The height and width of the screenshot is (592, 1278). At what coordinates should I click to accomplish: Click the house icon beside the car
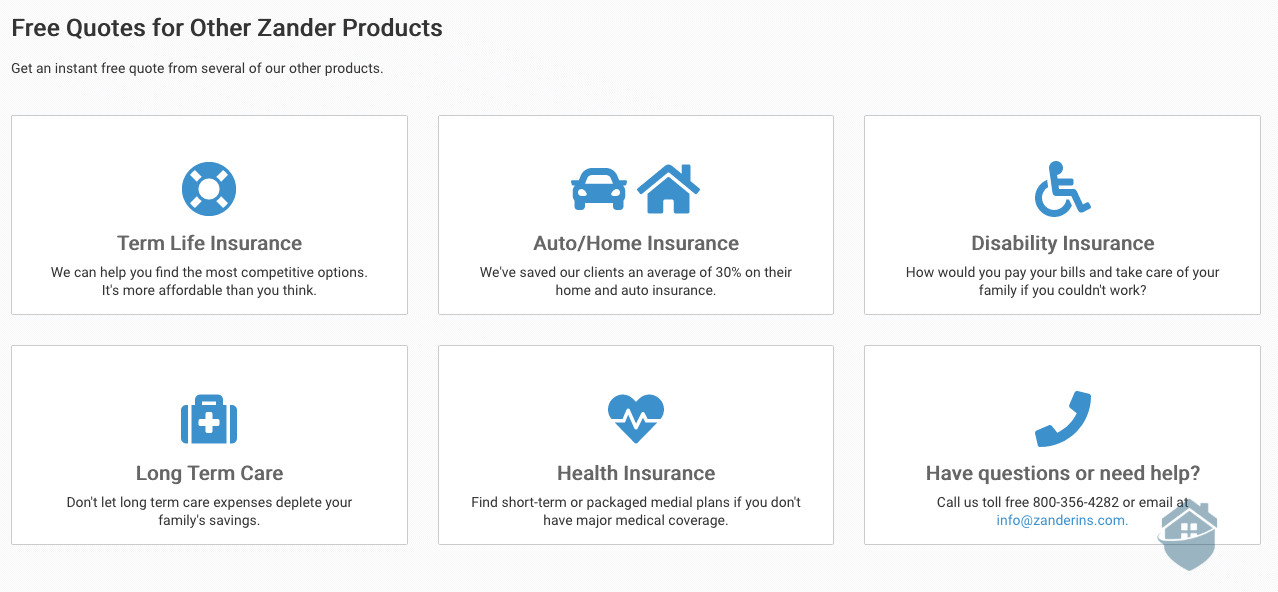point(669,188)
